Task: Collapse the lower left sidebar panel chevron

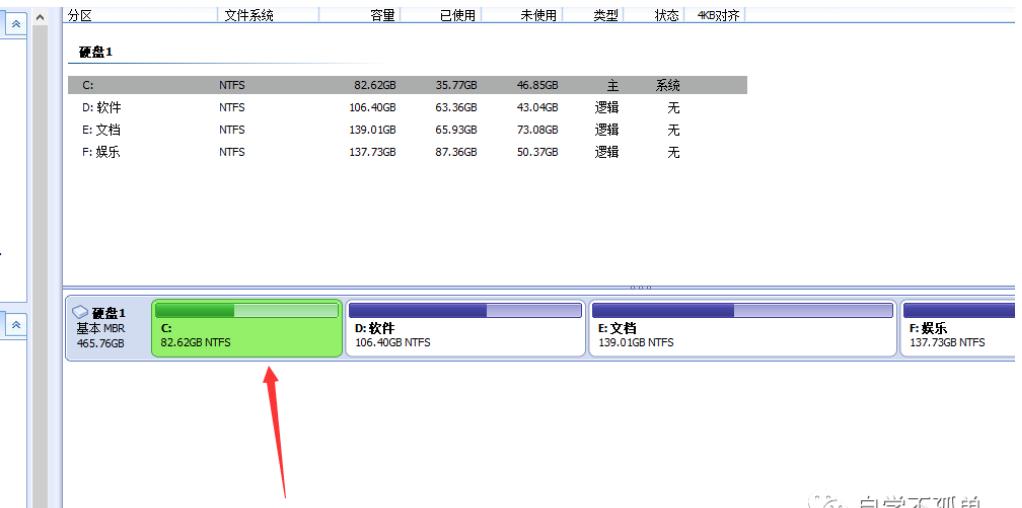Action: pyautogui.click(x=16, y=324)
